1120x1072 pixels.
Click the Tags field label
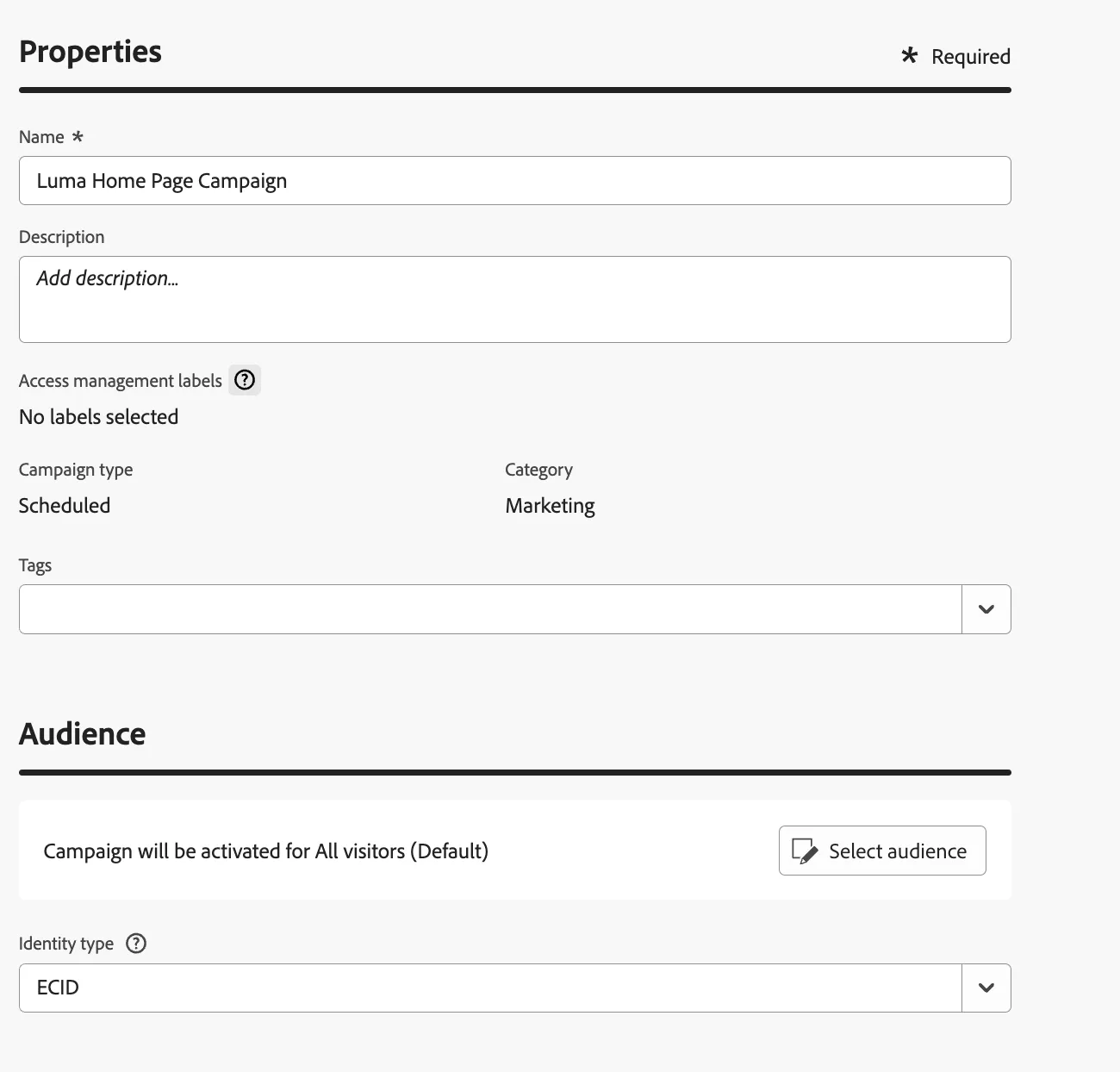(x=35, y=565)
